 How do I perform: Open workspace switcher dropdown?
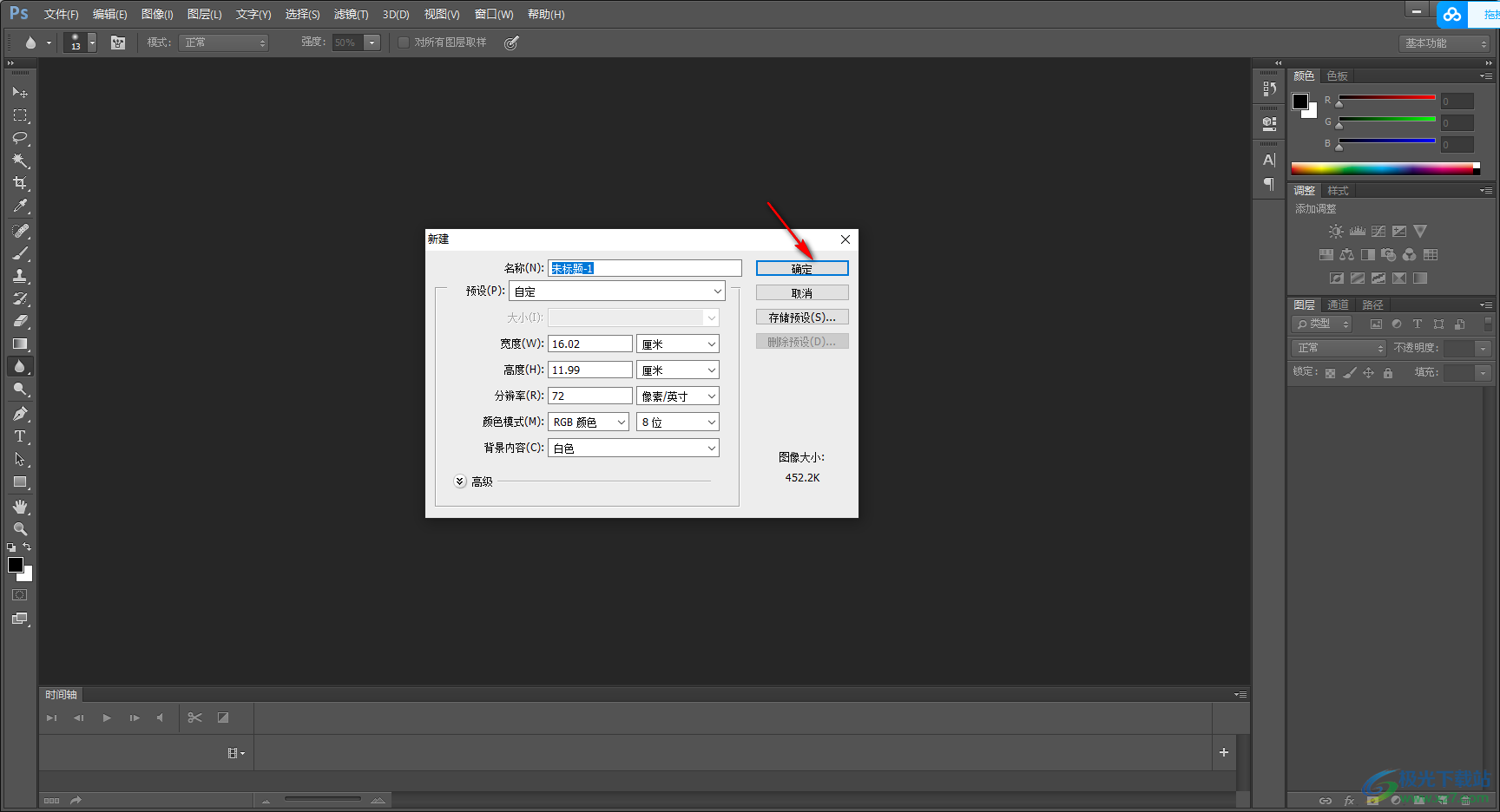[1444, 43]
